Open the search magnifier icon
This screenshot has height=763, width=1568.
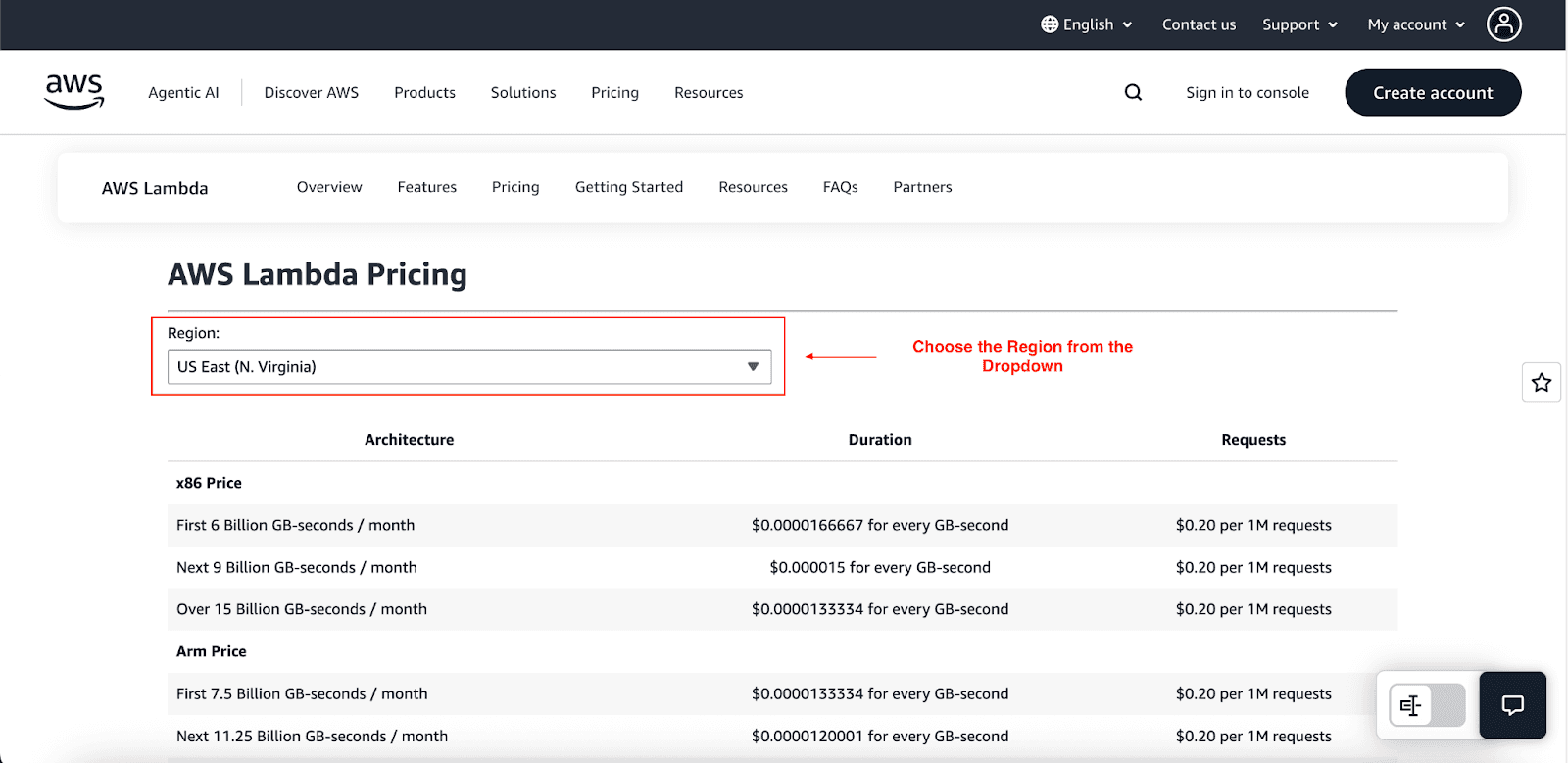(1133, 92)
